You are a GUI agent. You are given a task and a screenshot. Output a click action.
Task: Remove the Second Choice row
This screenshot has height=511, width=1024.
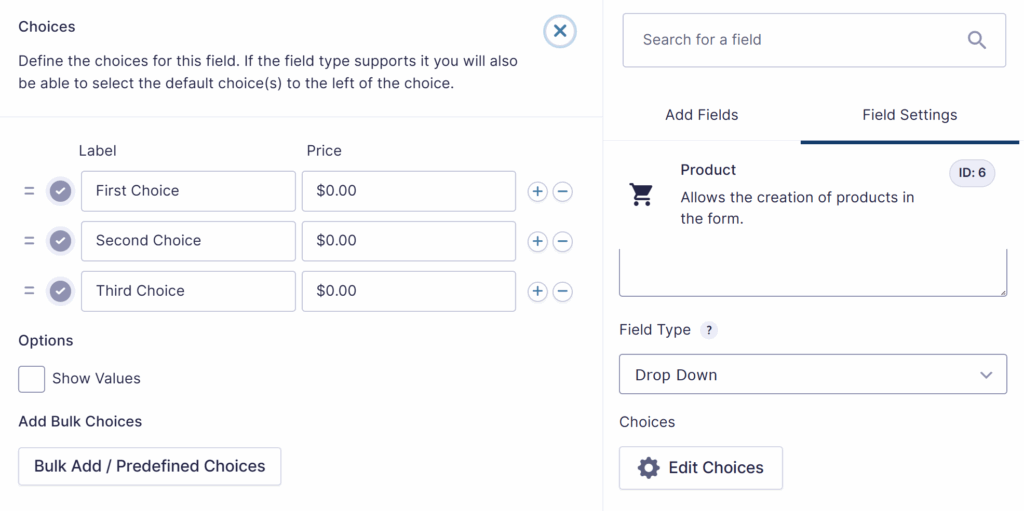pos(563,241)
